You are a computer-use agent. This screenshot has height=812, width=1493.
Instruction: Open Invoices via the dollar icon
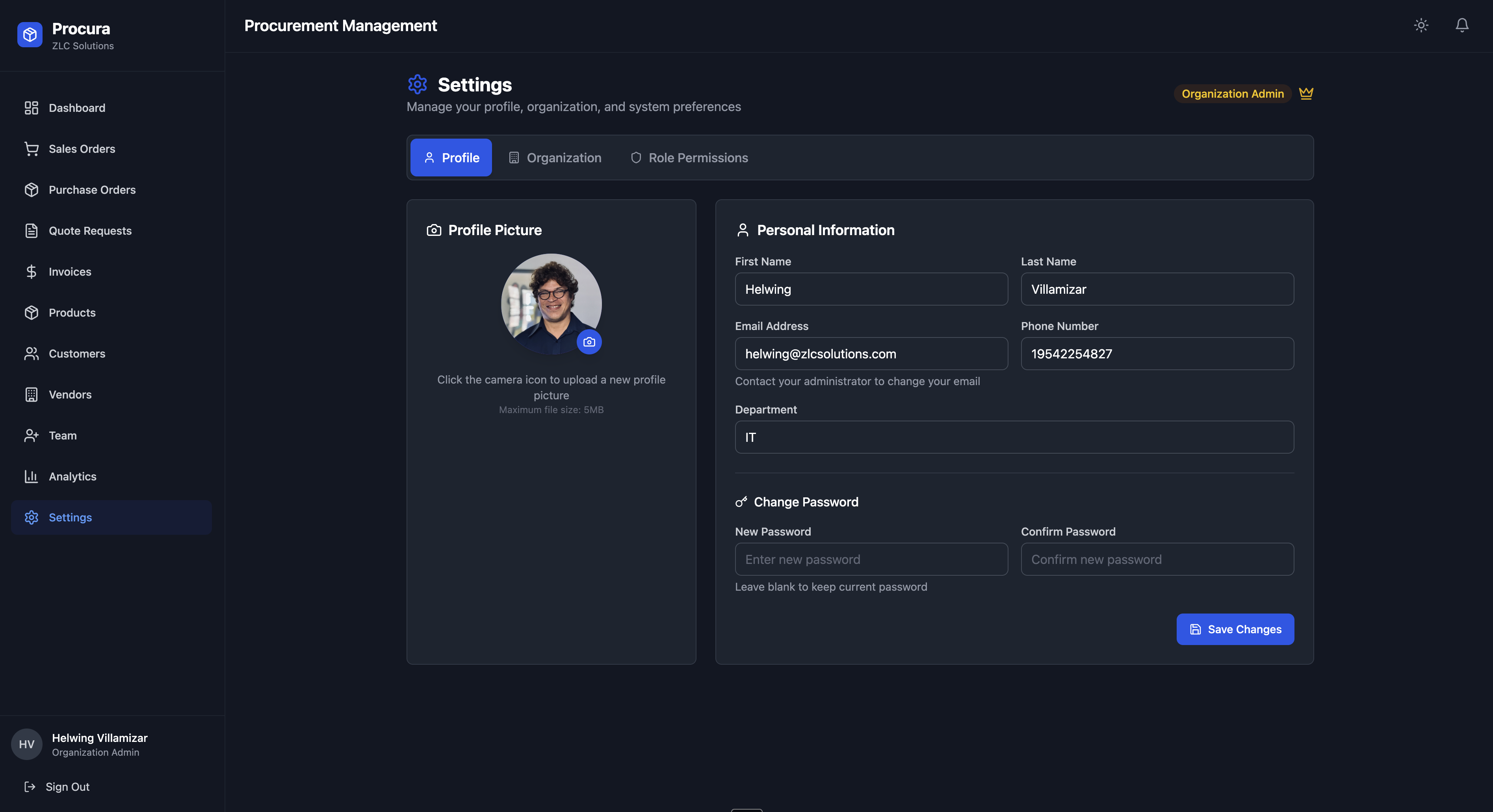(31, 272)
